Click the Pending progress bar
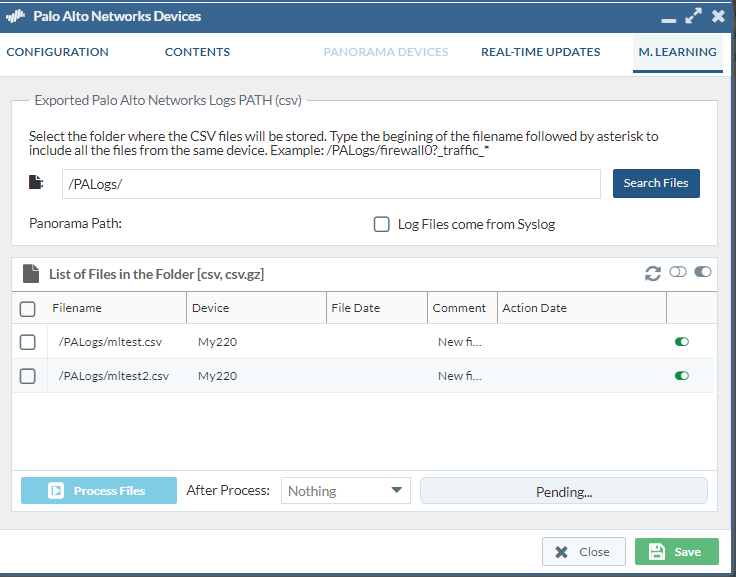Viewport: 736px width, 577px height. pyautogui.click(x=563, y=491)
